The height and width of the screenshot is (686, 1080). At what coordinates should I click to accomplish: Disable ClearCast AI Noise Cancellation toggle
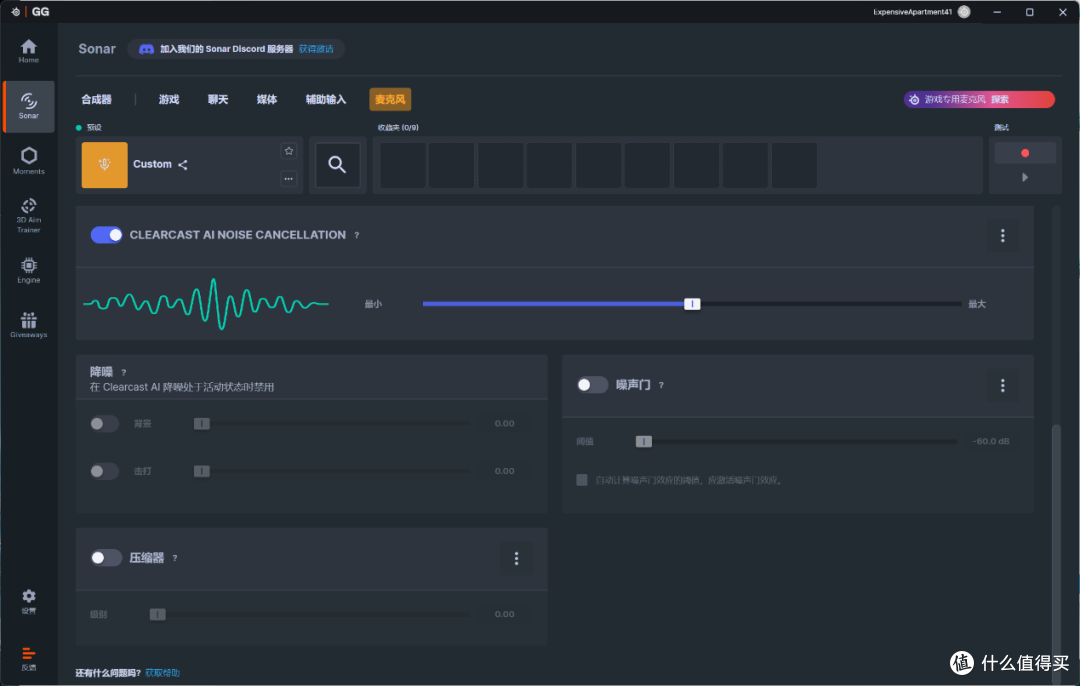106,235
